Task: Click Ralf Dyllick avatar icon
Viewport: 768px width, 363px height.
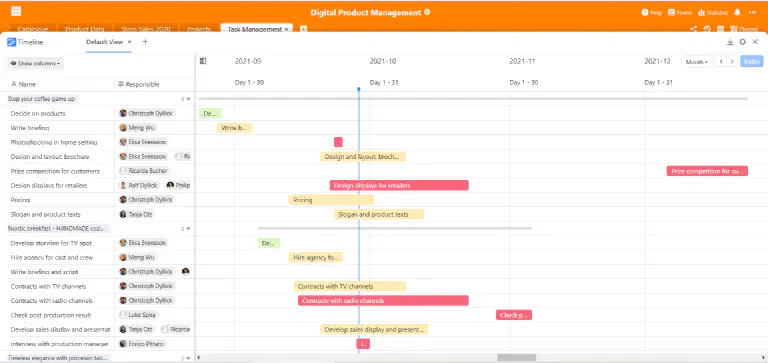Action: click(x=123, y=185)
